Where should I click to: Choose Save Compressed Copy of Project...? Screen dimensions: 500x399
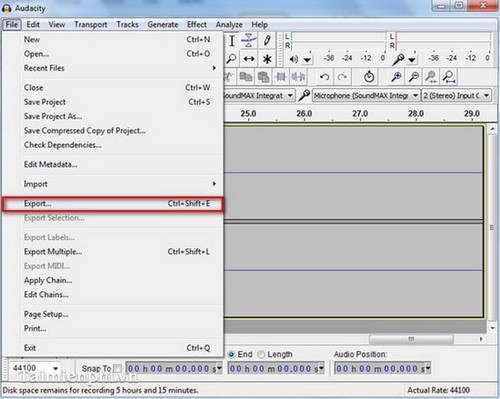112,131
